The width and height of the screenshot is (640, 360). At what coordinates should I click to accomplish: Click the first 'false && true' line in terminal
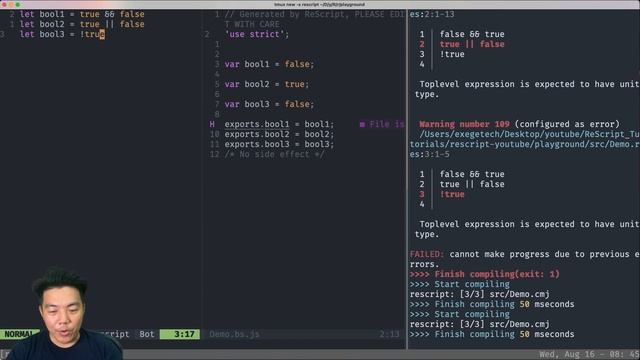coord(472,34)
